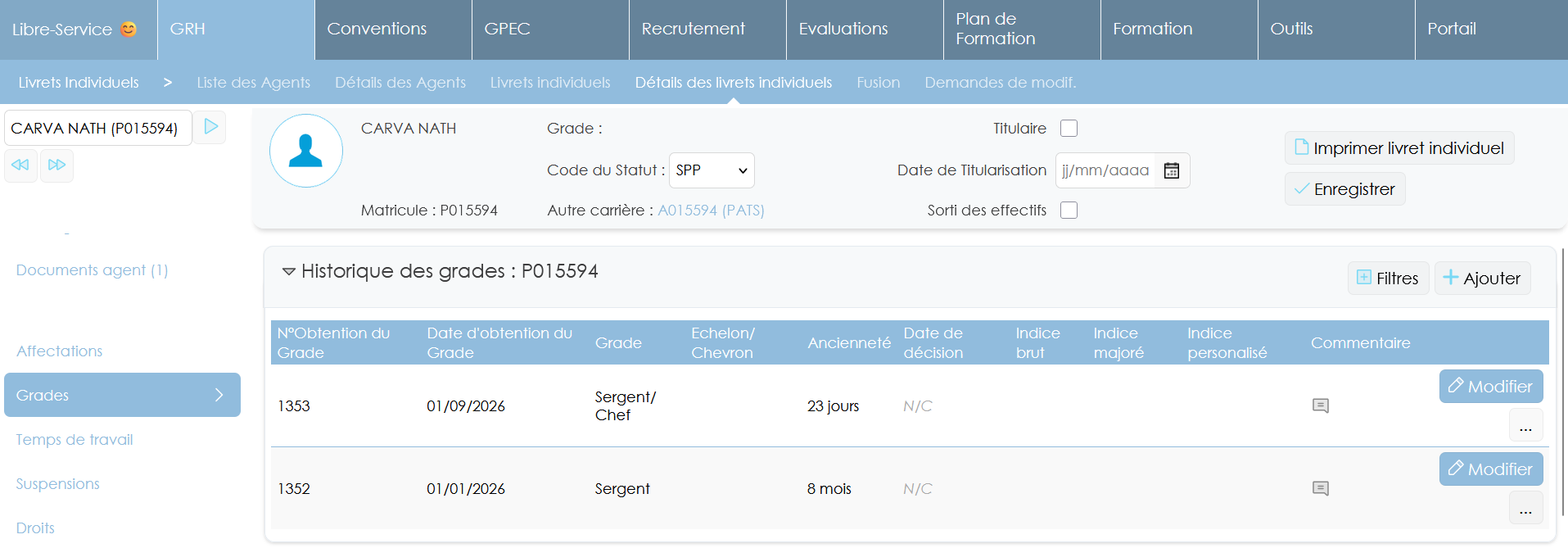Tick the Sorti des effectifs checkbox
The image size is (1568, 548).
(1069, 211)
